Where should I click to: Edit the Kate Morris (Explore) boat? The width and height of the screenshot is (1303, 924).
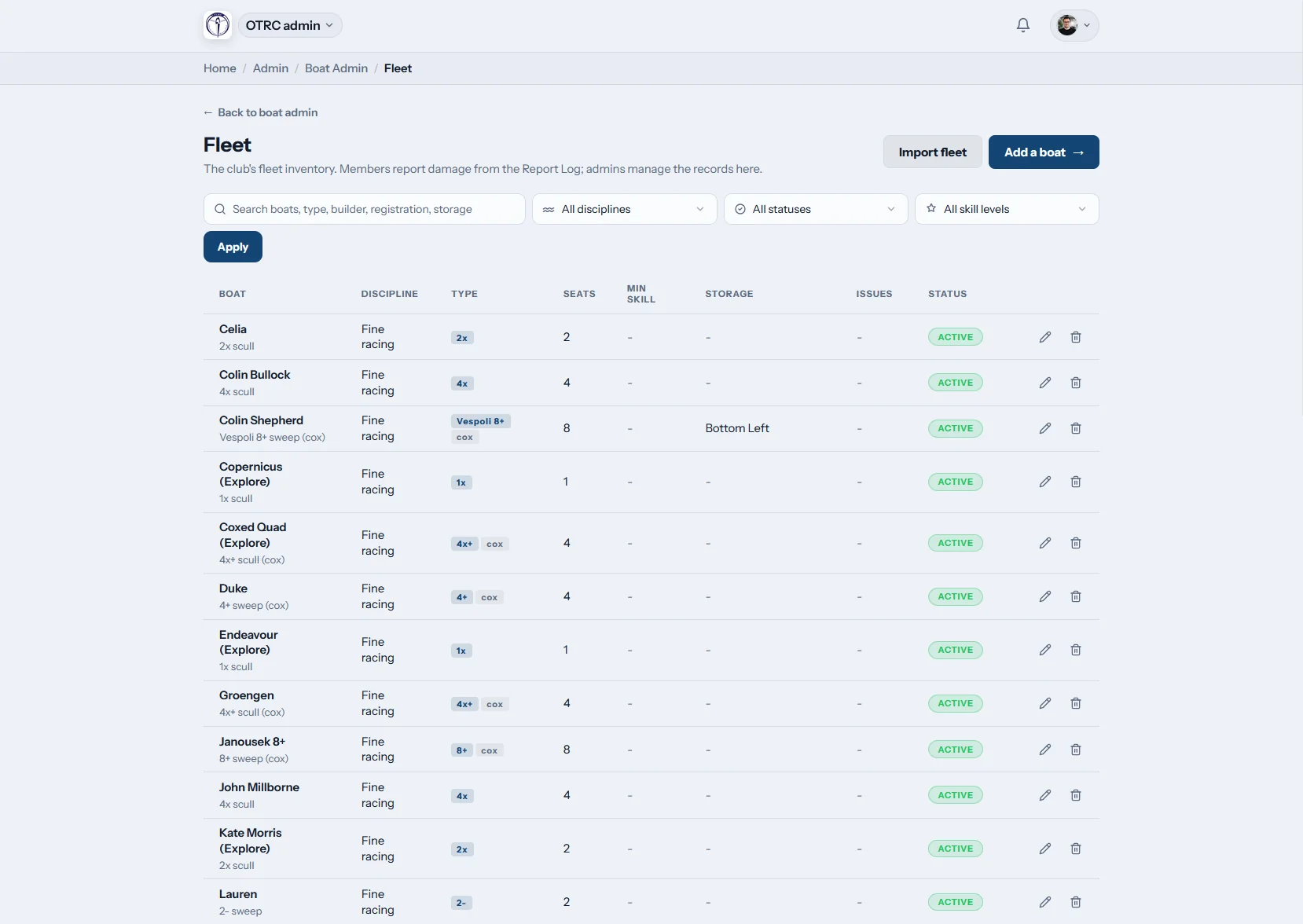[1044, 849]
